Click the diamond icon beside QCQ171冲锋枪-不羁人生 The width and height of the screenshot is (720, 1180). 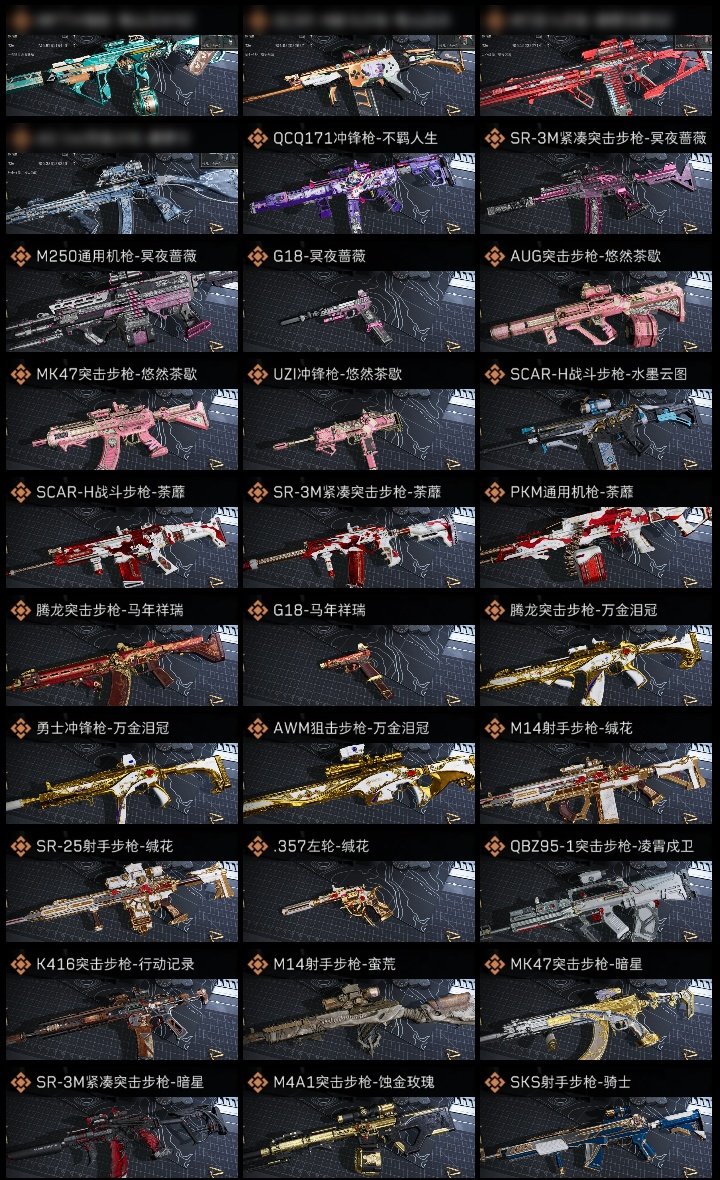(x=257, y=138)
